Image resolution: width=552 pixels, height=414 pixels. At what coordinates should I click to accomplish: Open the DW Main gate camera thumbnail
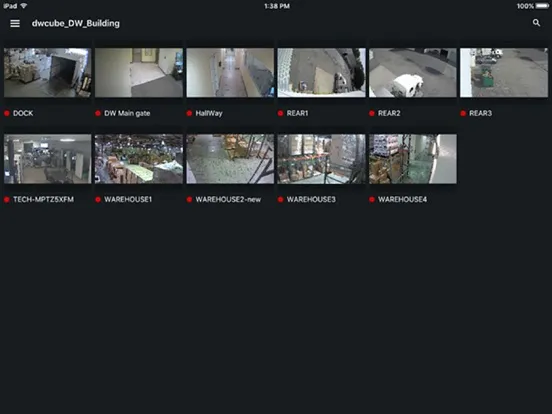(x=139, y=73)
